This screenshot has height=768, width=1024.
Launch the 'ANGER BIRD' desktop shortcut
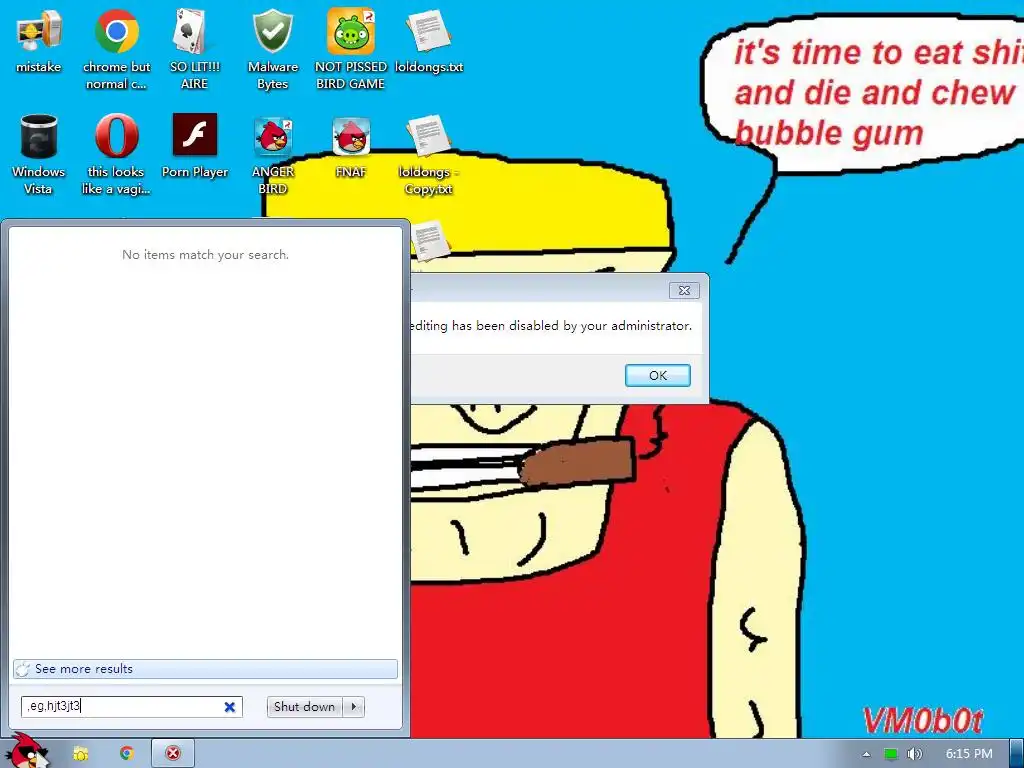(x=272, y=155)
